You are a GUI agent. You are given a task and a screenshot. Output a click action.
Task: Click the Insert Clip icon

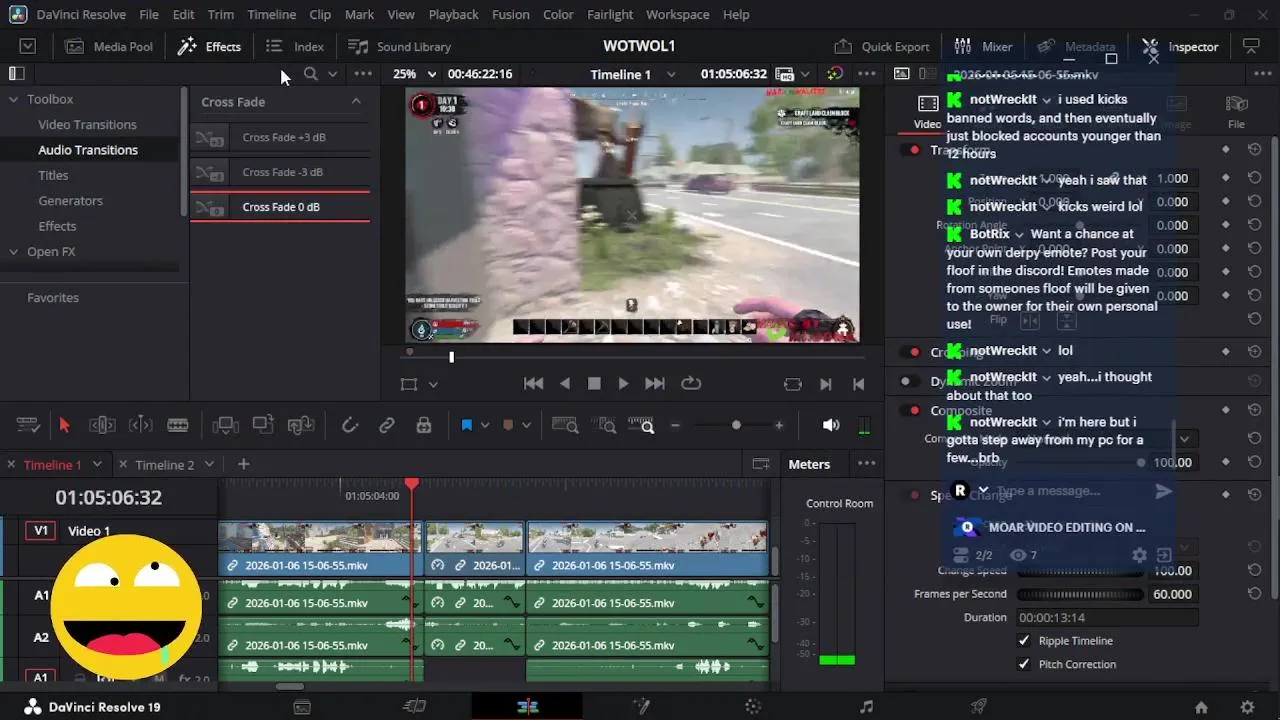[225, 425]
